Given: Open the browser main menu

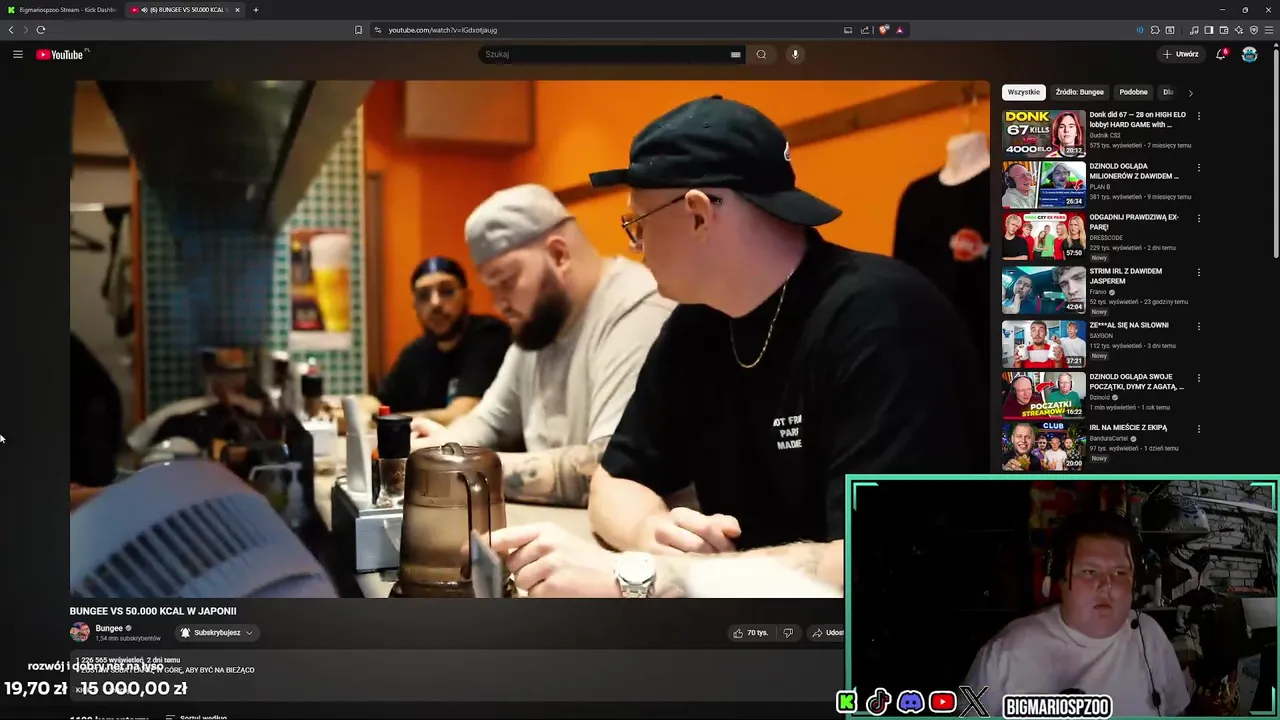Looking at the screenshot, I should point(1269,30).
